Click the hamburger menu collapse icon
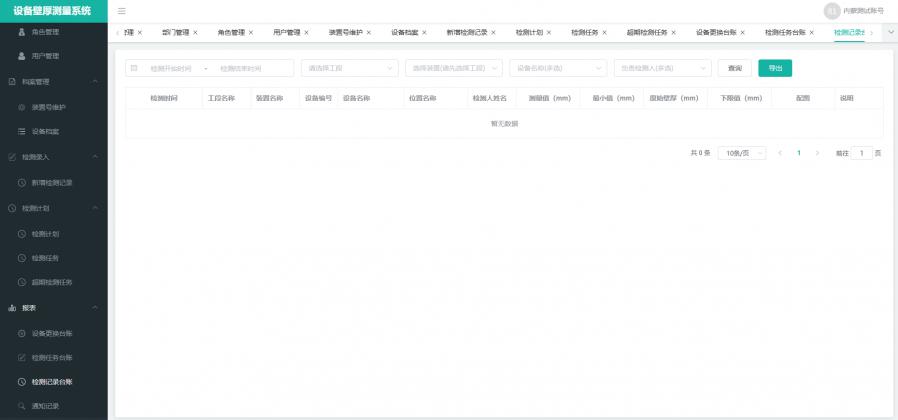 pos(122,11)
